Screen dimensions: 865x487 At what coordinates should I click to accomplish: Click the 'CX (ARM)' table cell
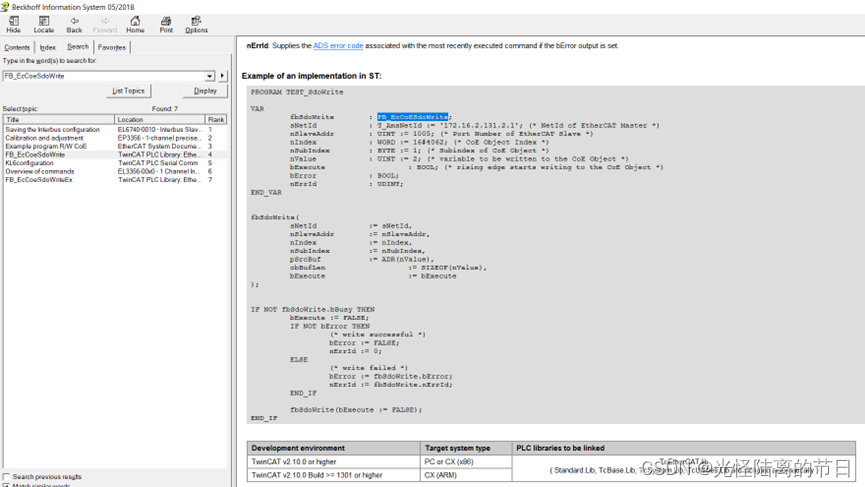click(x=466, y=475)
